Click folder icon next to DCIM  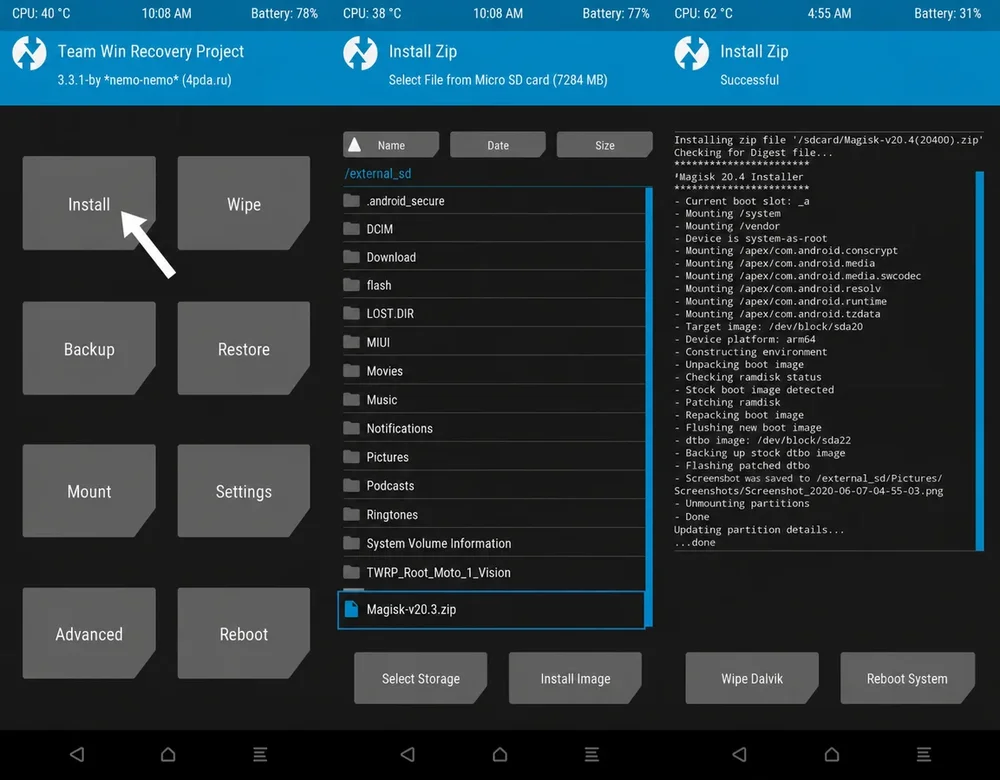[x=351, y=228]
